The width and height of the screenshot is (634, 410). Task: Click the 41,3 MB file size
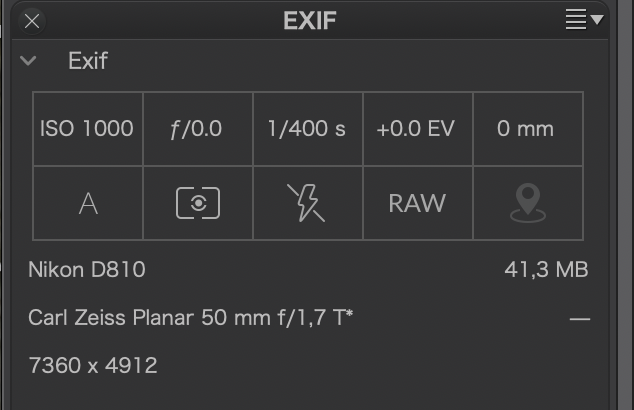tap(546, 269)
